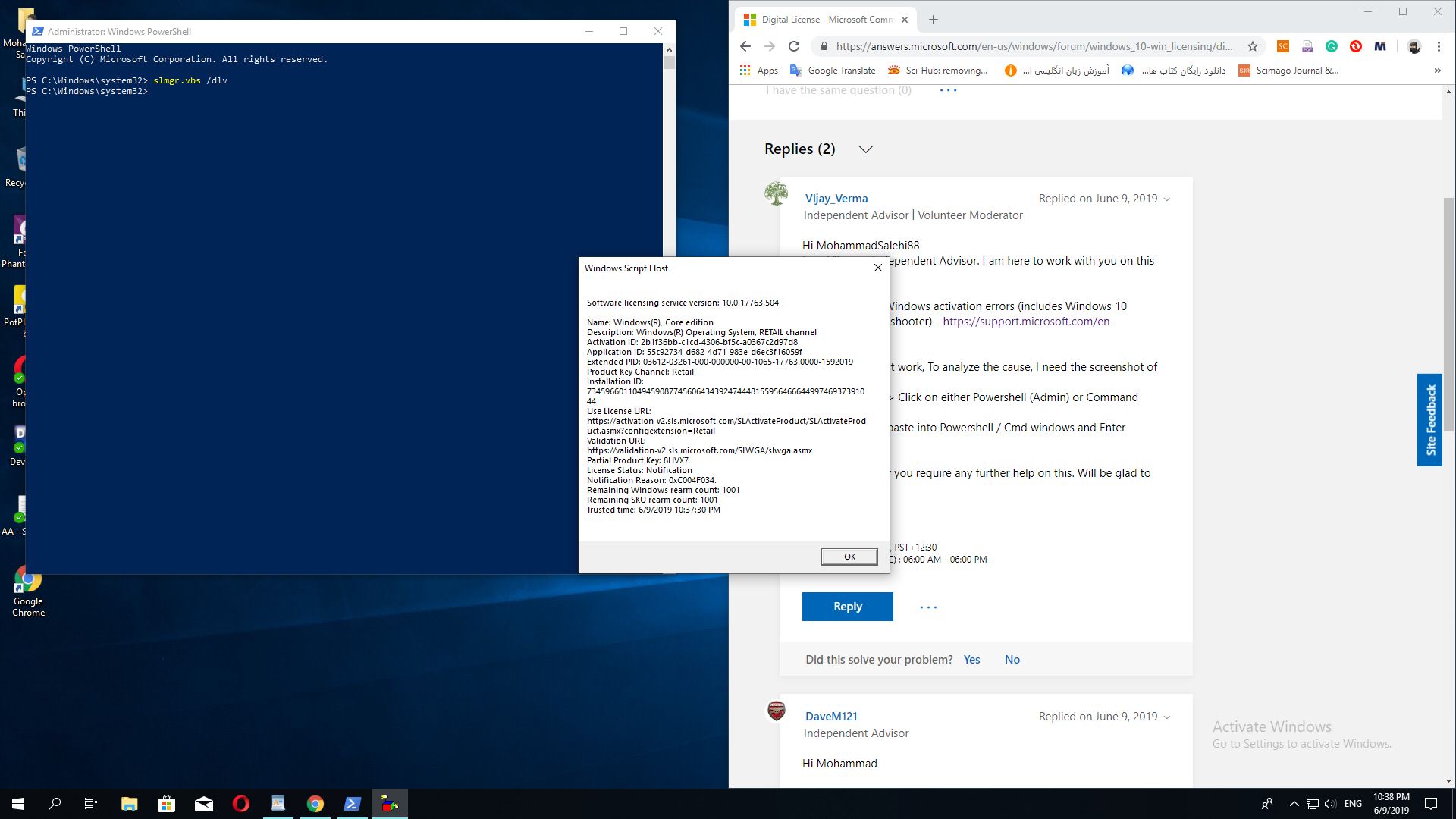Open the DaveM121 profile link

point(831,717)
